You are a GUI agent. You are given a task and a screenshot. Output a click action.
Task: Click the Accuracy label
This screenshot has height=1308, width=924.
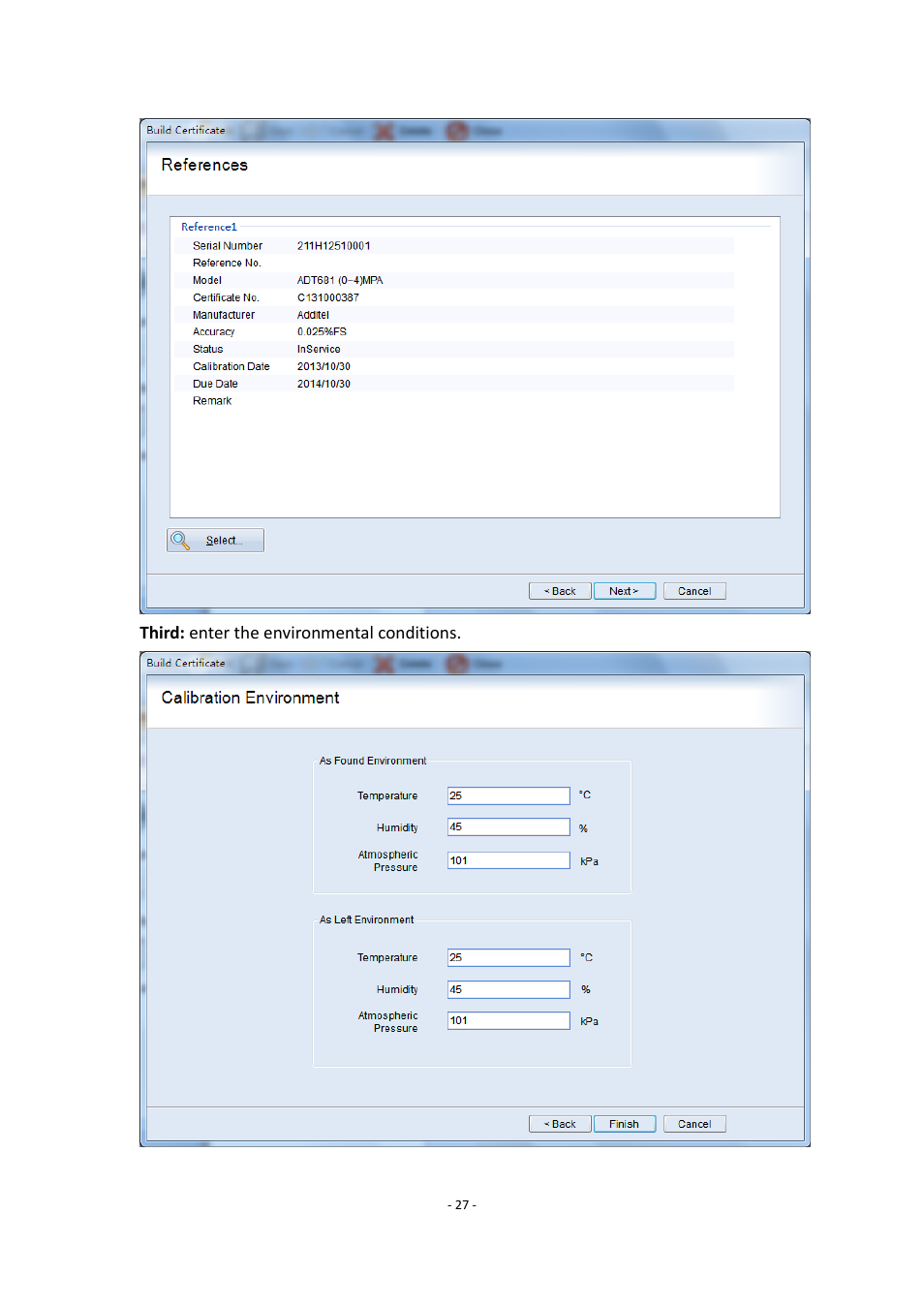pyautogui.click(x=214, y=332)
